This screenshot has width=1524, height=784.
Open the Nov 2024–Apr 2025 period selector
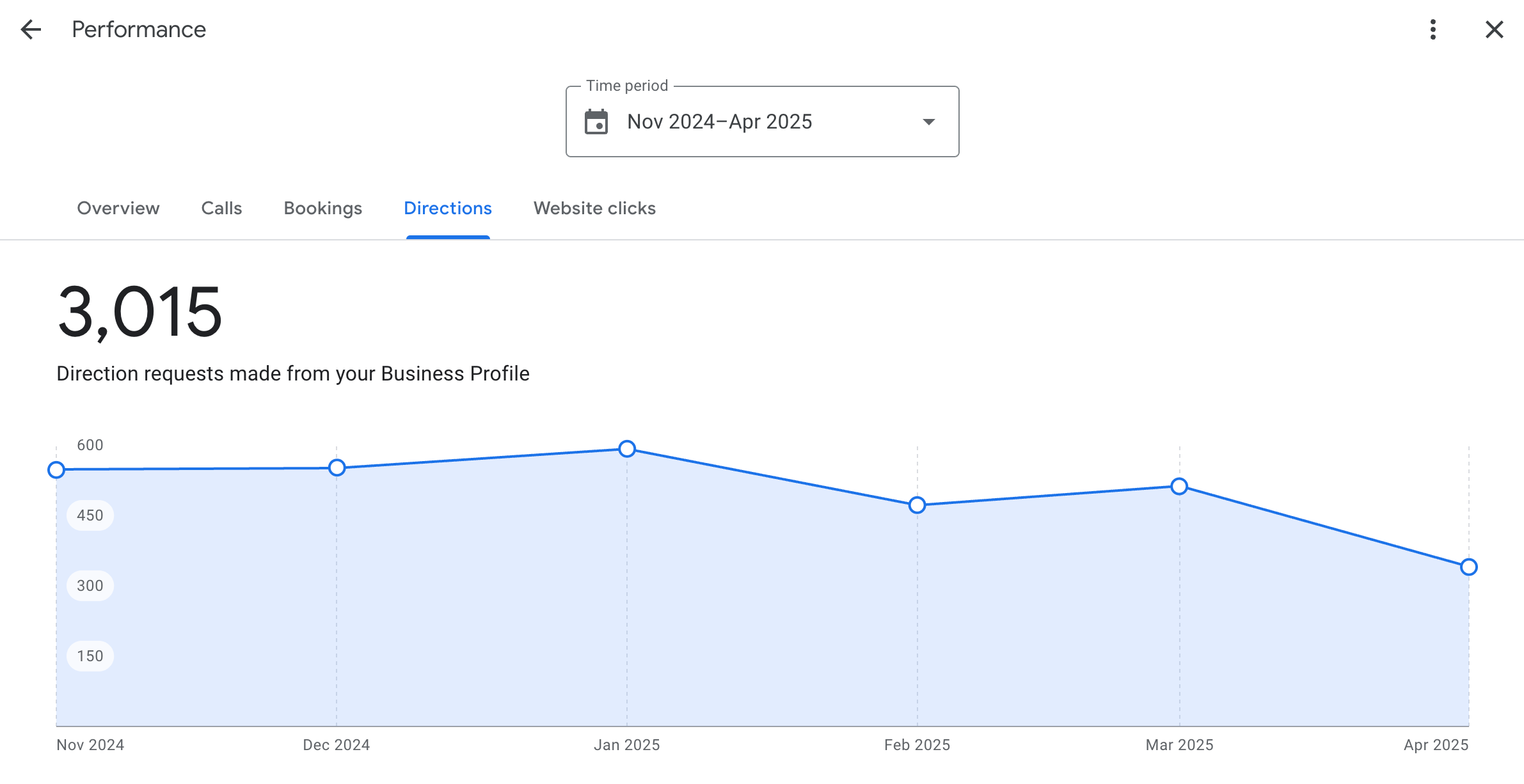tap(719, 122)
